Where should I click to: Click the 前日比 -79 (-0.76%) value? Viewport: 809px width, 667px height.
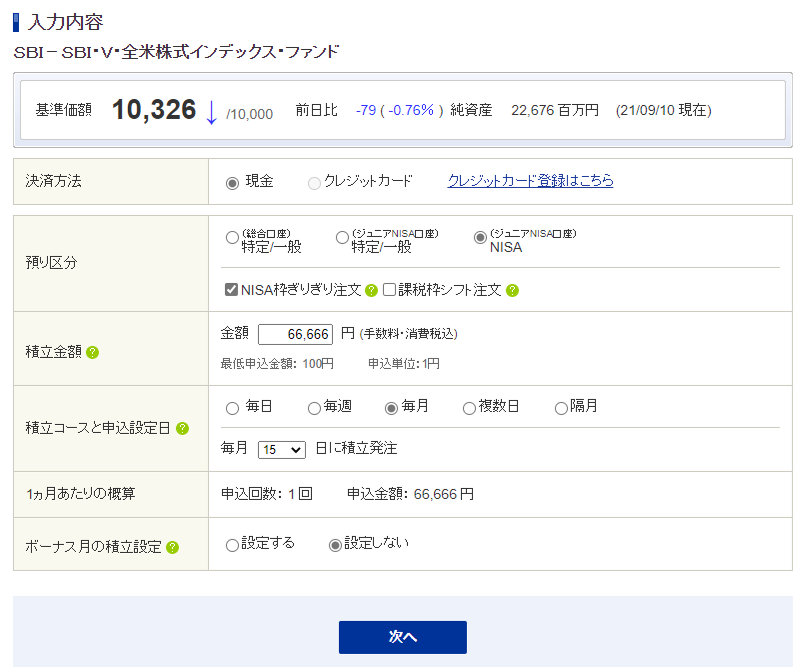click(399, 110)
